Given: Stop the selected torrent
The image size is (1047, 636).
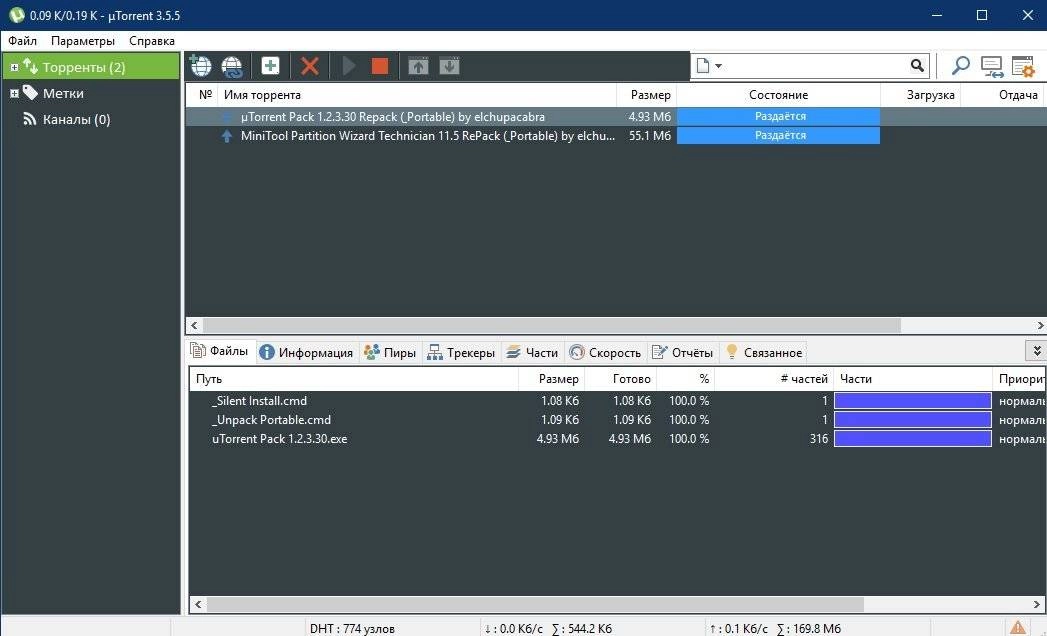Looking at the screenshot, I should pyautogui.click(x=379, y=65).
